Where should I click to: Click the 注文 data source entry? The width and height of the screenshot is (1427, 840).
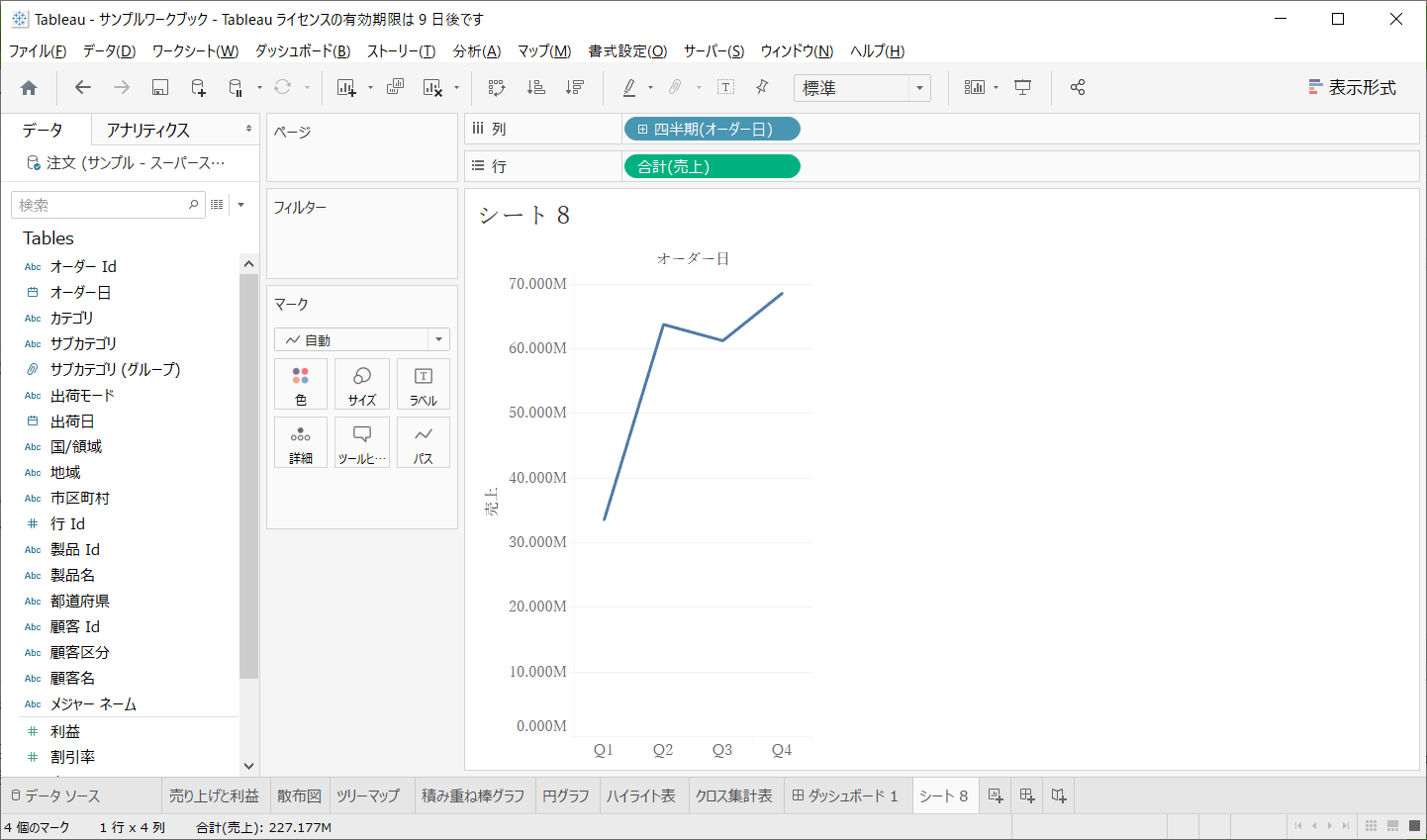(x=127, y=163)
